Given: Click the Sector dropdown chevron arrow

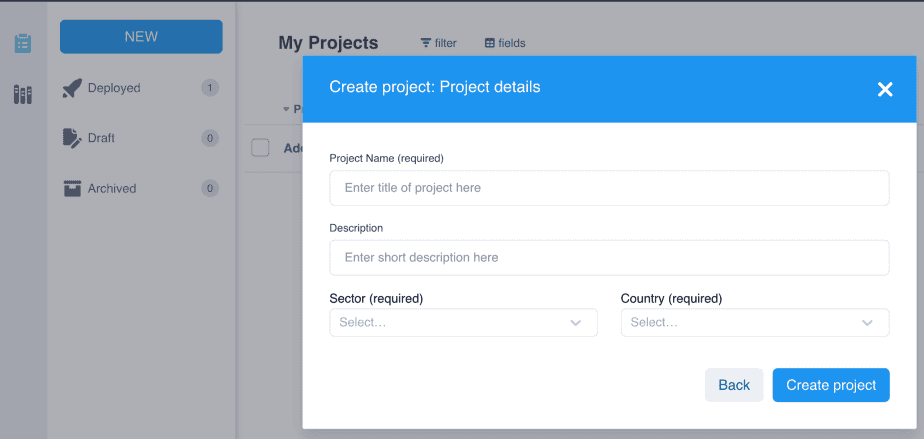Looking at the screenshot, I should 576,323.
